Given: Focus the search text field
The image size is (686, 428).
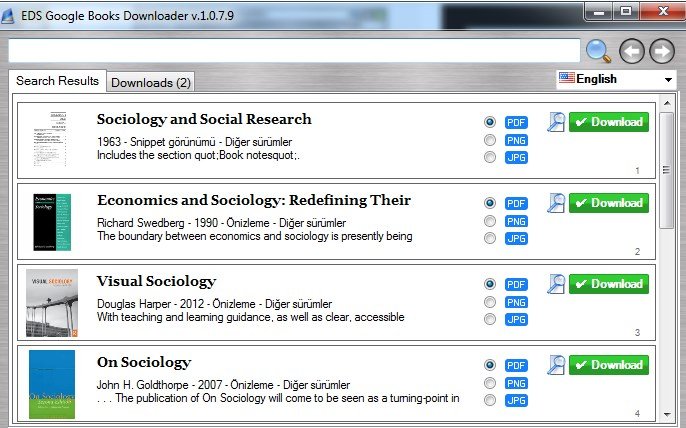Looking at the screenshot, I should [294, 51].
